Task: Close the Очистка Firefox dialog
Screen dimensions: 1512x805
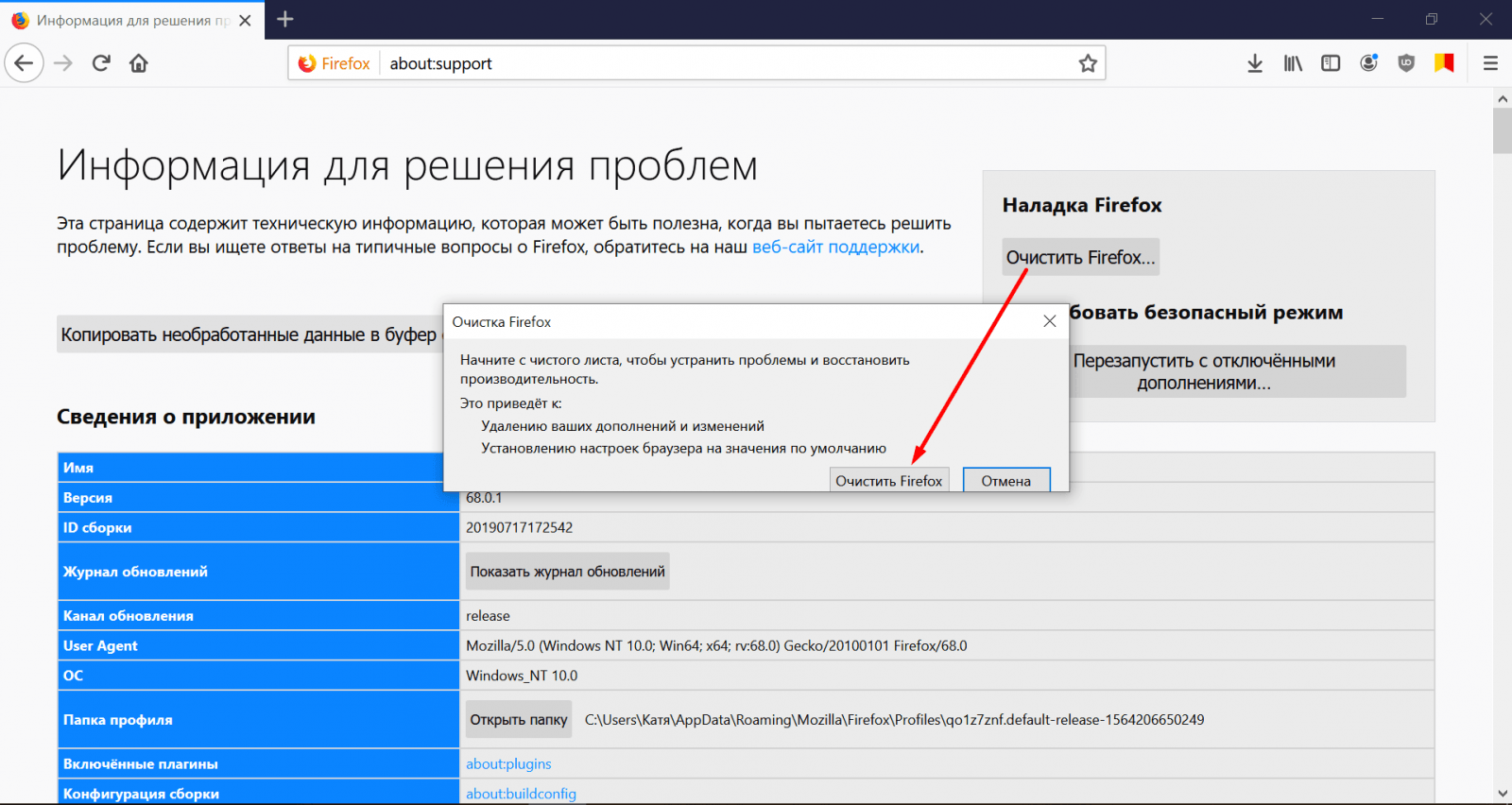Action: (x=1049, y=321)
